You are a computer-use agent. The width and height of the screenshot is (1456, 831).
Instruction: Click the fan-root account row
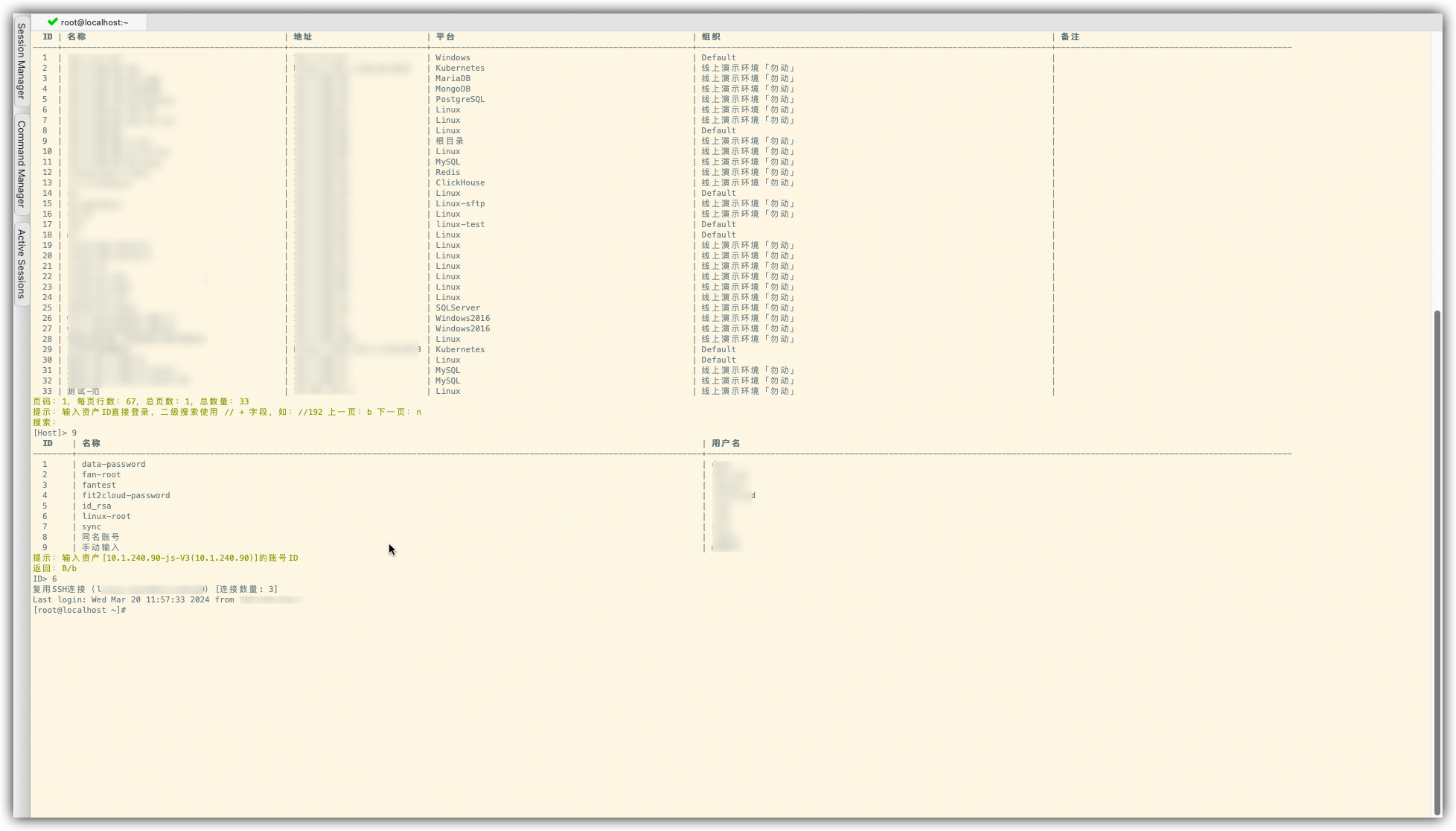click(x=101, y=474)
